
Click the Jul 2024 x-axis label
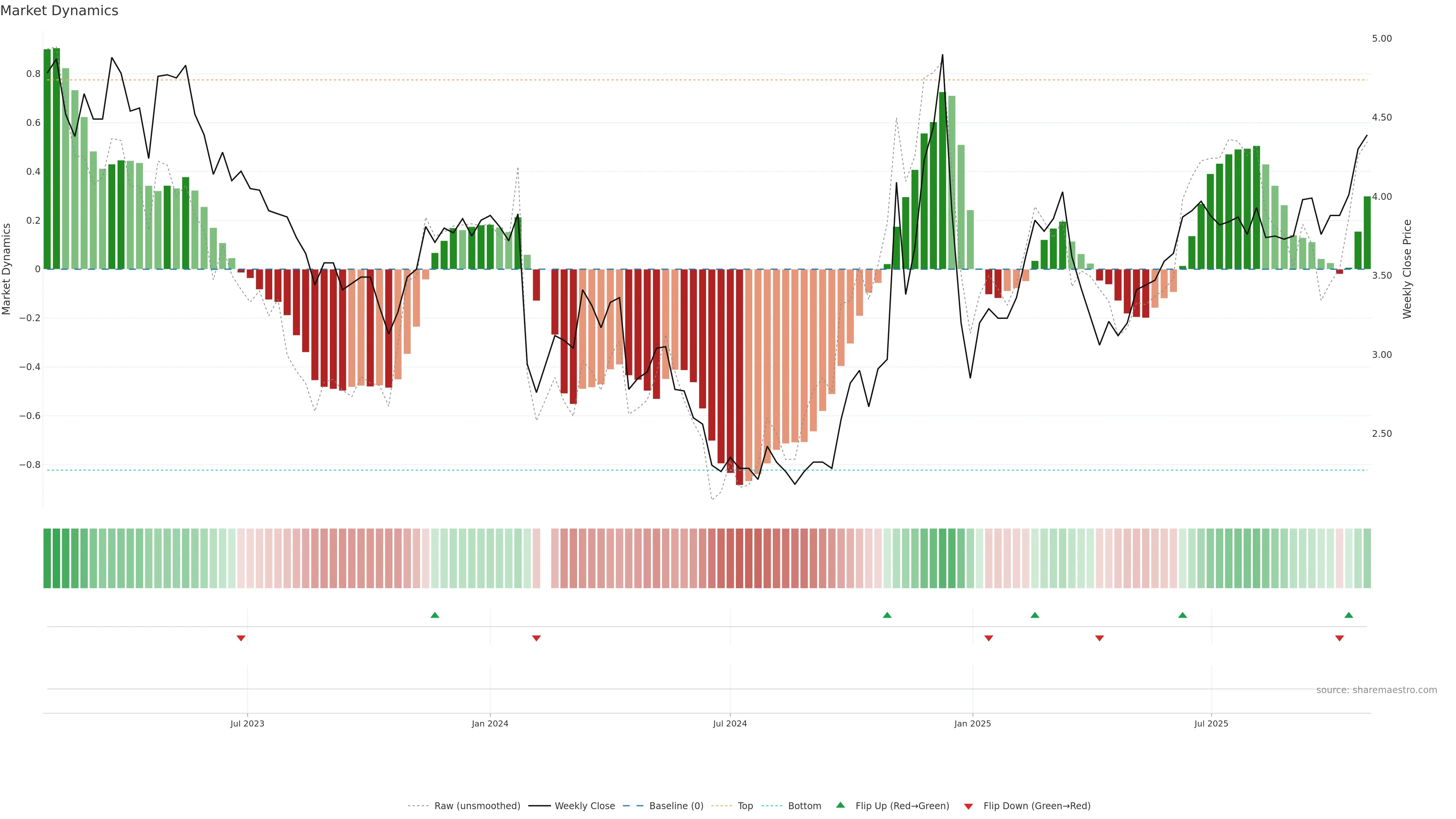730,723
